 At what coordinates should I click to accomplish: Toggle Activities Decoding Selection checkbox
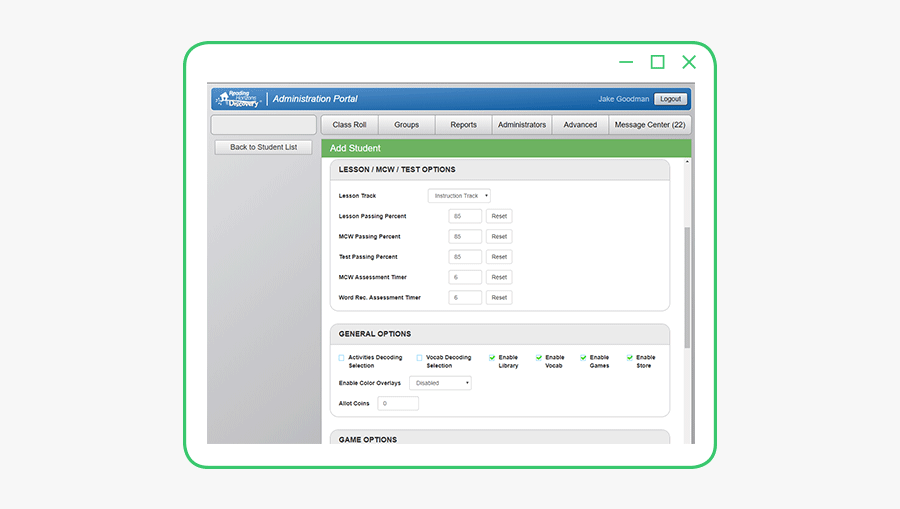coord(341,357)
